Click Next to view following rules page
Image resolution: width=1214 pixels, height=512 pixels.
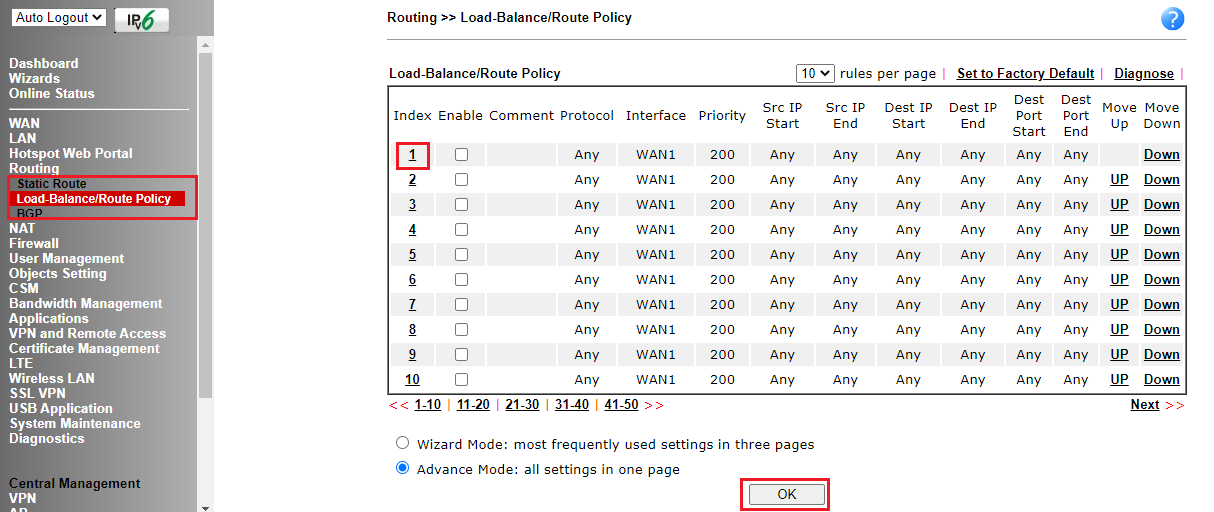click(x=1145, y=405)
